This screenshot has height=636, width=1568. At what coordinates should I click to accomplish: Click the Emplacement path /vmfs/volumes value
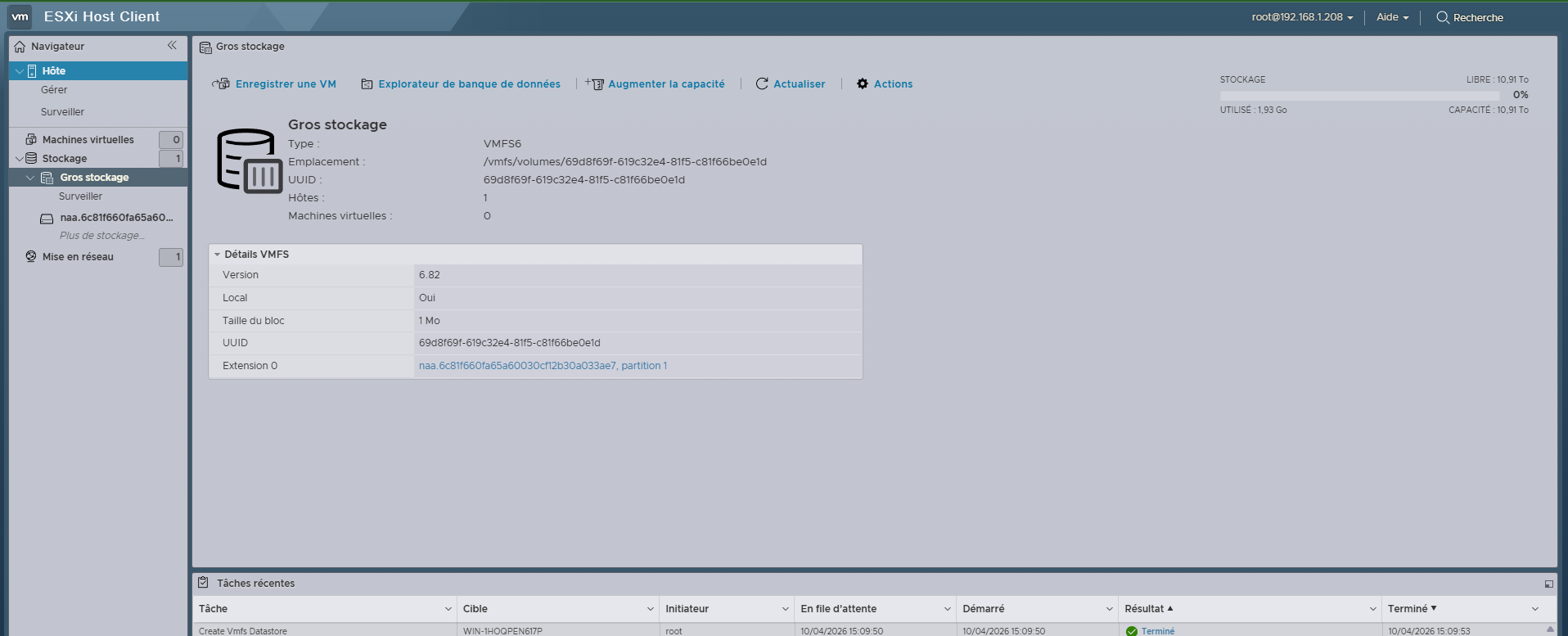coord(625,162)
